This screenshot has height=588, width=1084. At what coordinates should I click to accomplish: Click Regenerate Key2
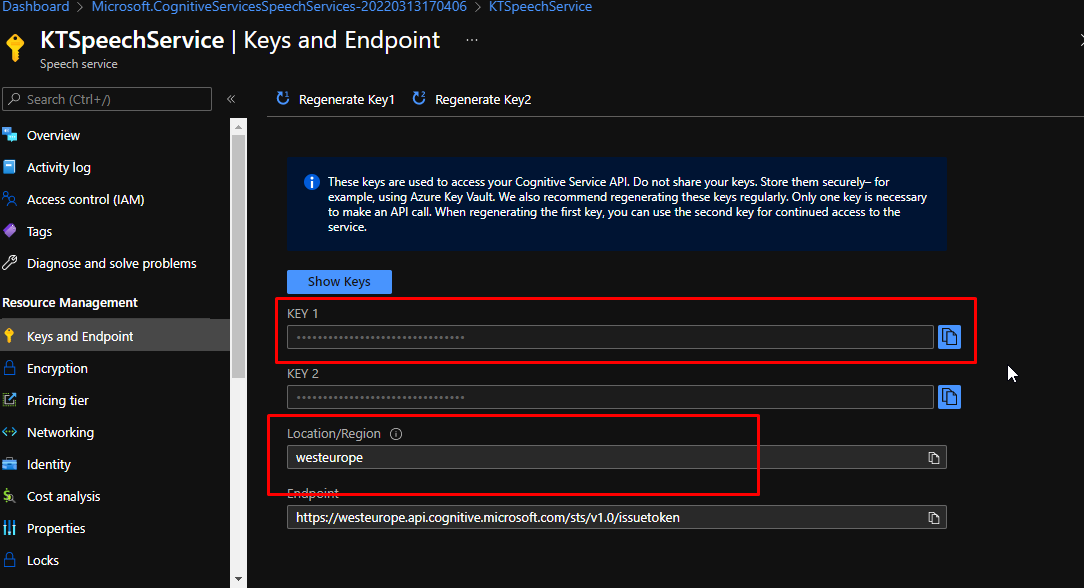point(472,99)
